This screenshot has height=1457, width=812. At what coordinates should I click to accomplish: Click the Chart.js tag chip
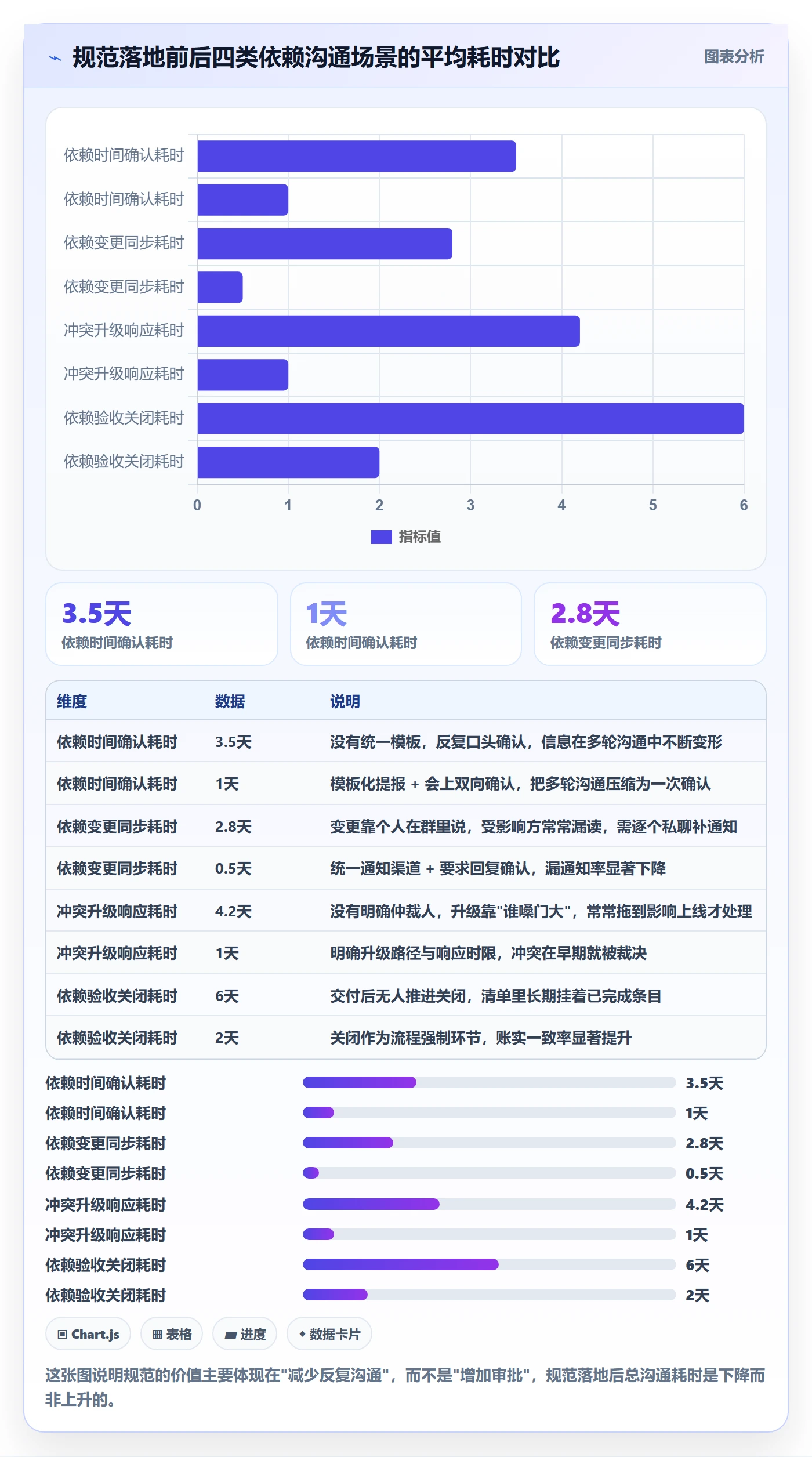[x=88, y=1334]
